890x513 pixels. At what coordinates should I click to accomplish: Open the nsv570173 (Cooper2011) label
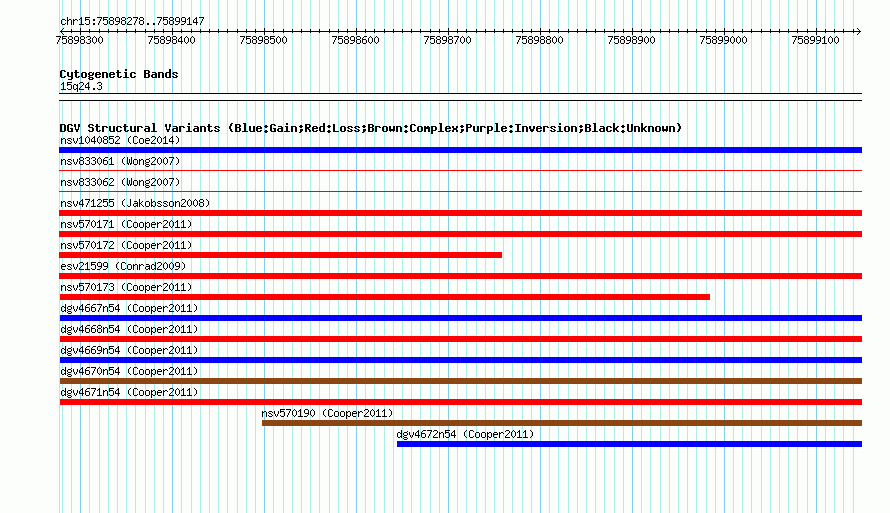(126, 287)
